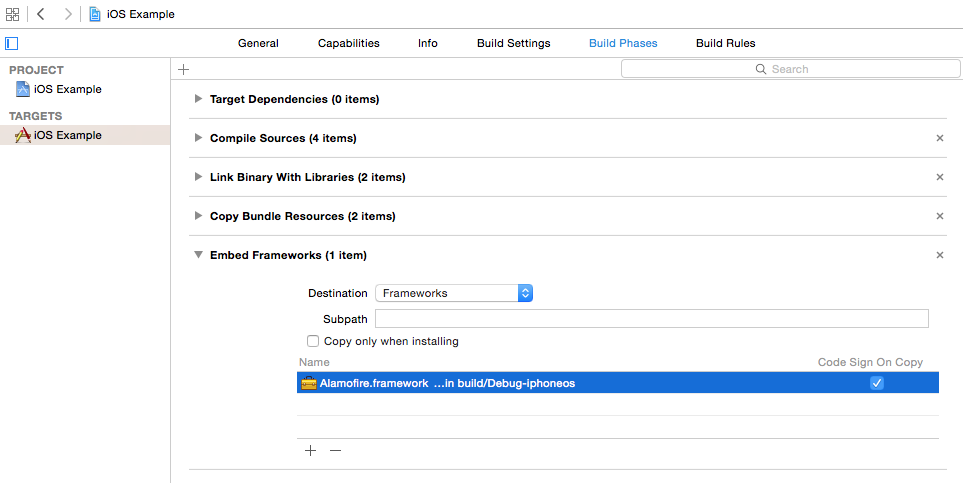Select the iOS Example project item

click(x=67, y=89)
